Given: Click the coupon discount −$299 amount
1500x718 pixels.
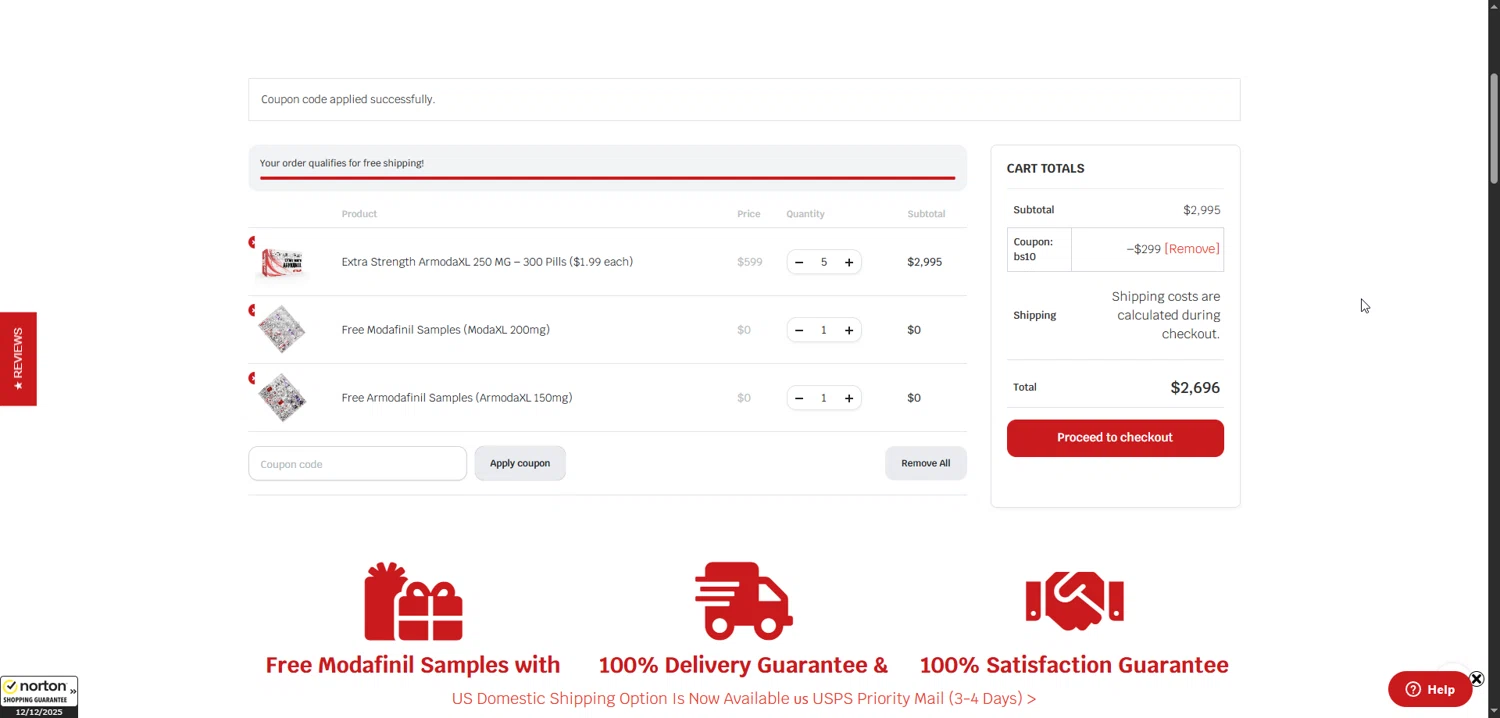Looking at the screenshot, I should (1143, 249).
